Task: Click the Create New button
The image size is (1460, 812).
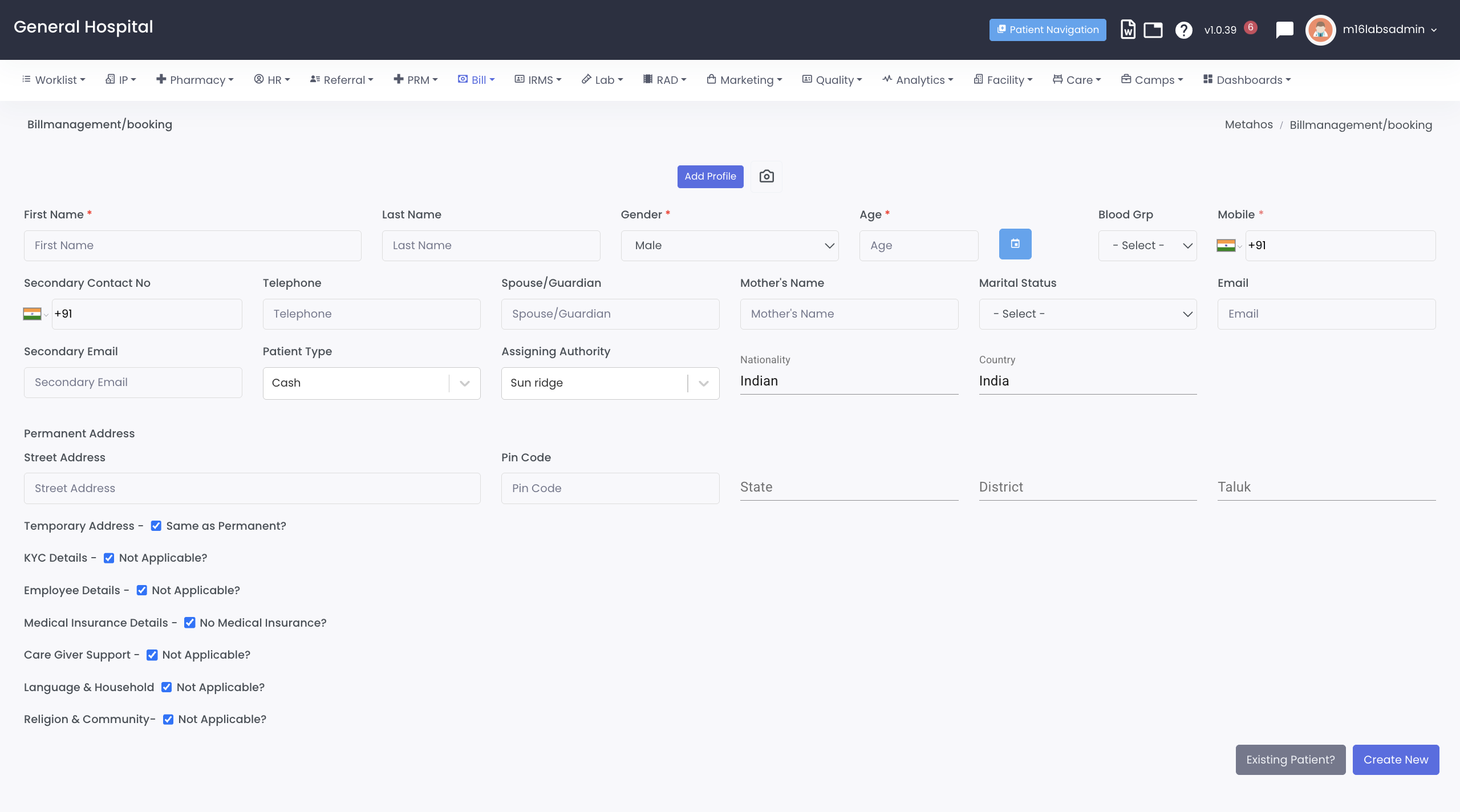Action: click(x=1395, y=760)
